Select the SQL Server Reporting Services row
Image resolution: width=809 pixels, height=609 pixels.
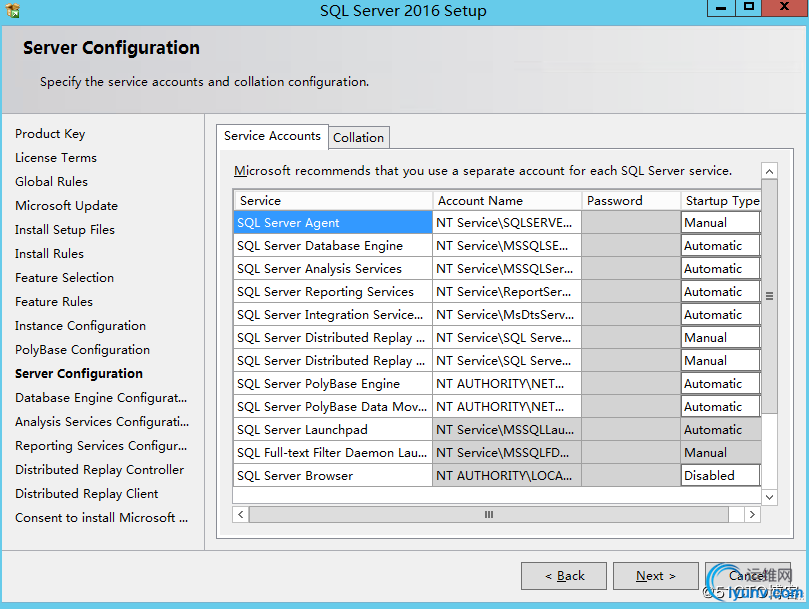coord(333,292)
